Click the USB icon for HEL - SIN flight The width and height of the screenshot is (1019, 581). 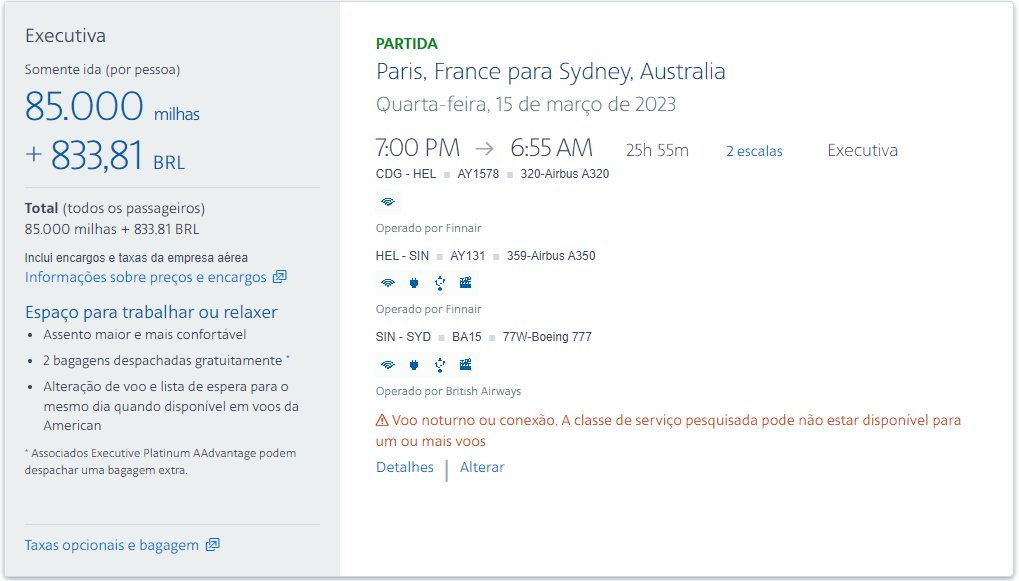(439, 283)
